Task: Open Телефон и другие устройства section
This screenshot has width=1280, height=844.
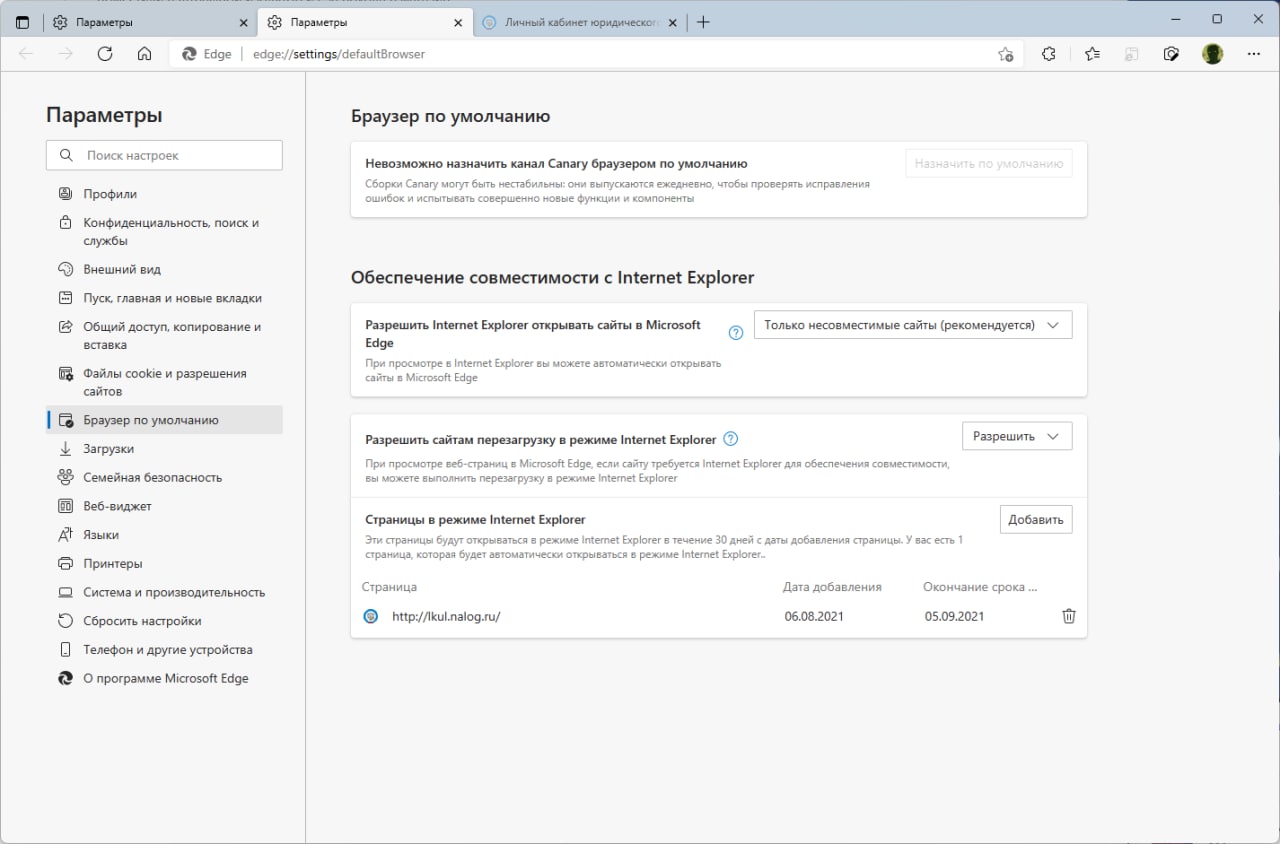Action: pos(165,650)
